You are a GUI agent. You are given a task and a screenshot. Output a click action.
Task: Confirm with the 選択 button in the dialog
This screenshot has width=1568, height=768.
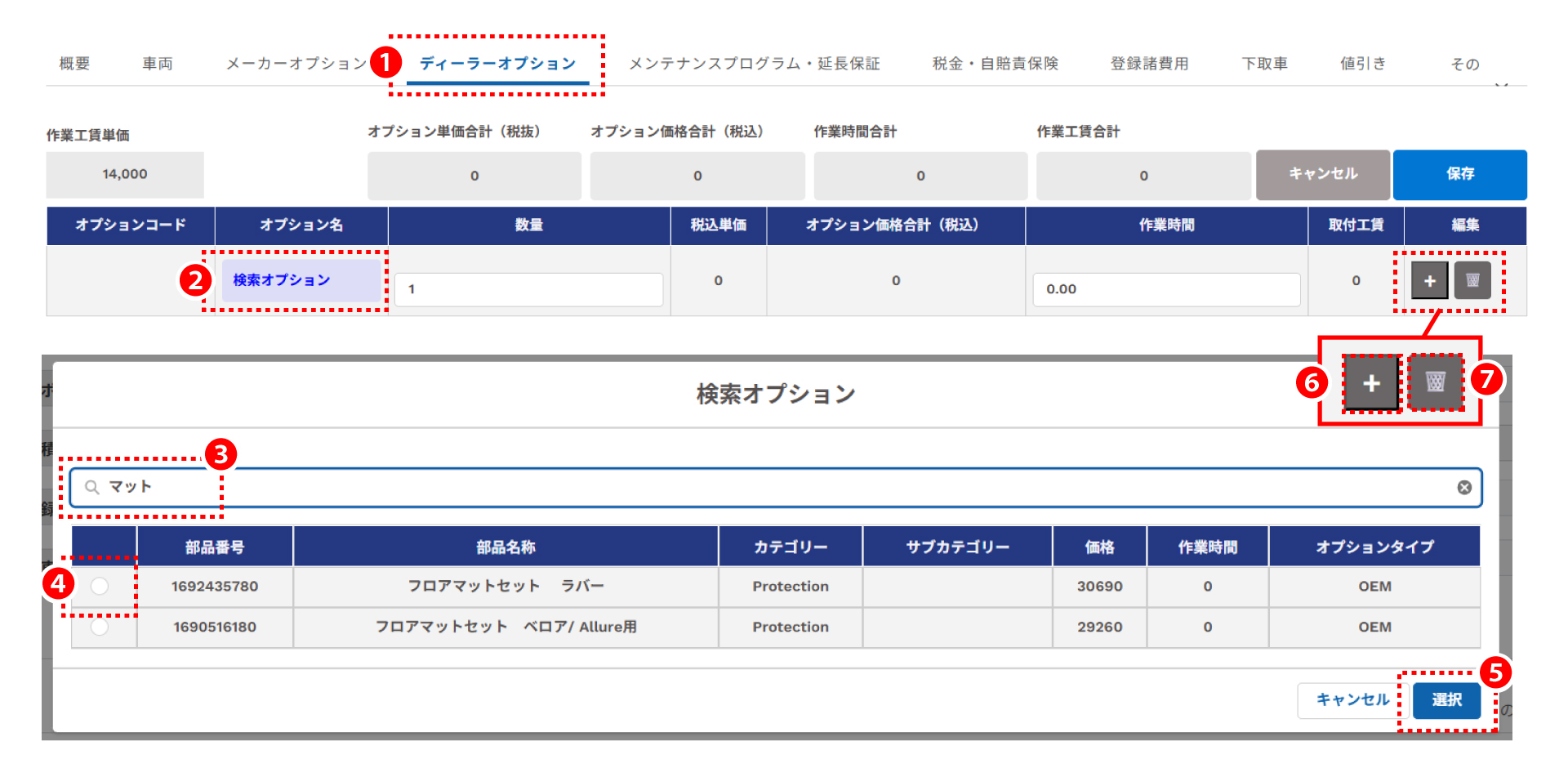(x=1446, y=700)
